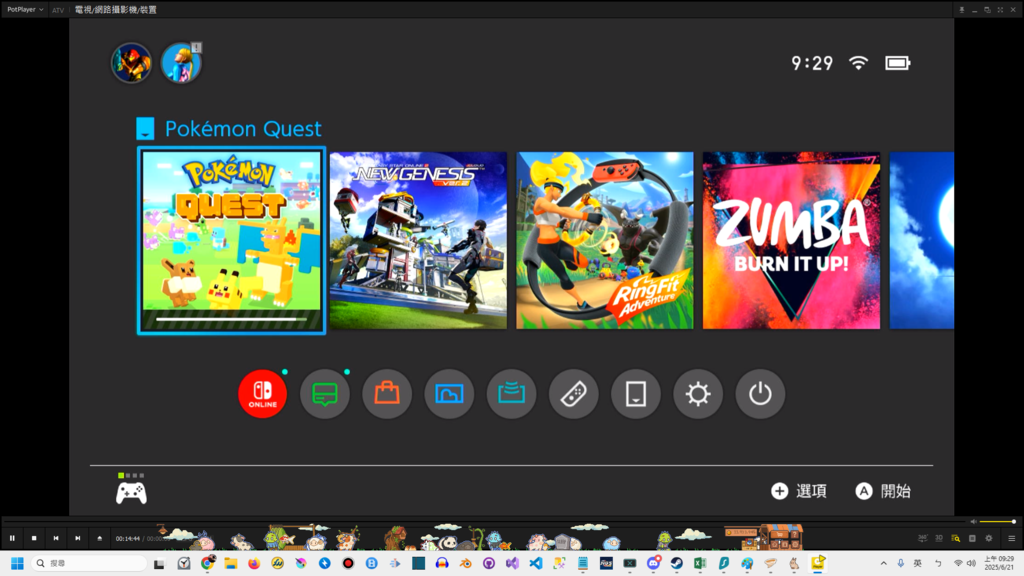Image resolution: width=1024 pixels, height=576 pixels.
Task: Click the game controller status icon
Action: (x=131, y=493)
